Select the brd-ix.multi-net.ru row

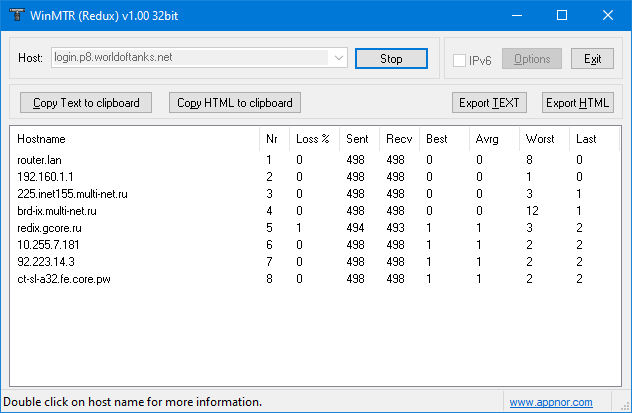[x=315, y=211]
